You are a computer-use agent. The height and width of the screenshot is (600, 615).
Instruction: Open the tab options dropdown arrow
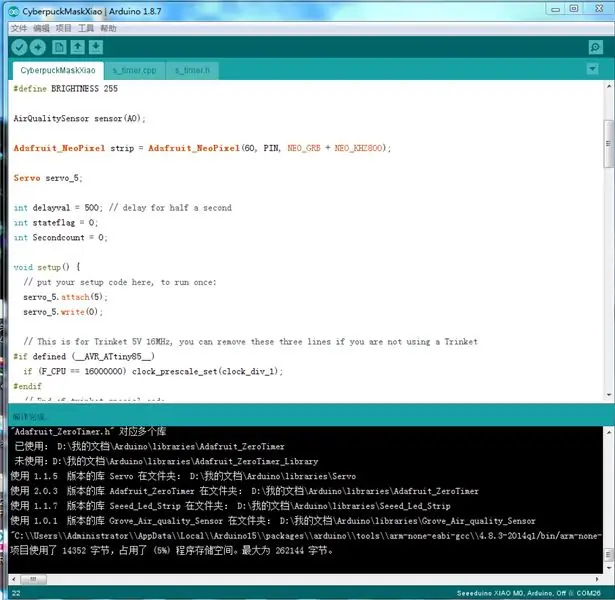[x=592, y=69]
